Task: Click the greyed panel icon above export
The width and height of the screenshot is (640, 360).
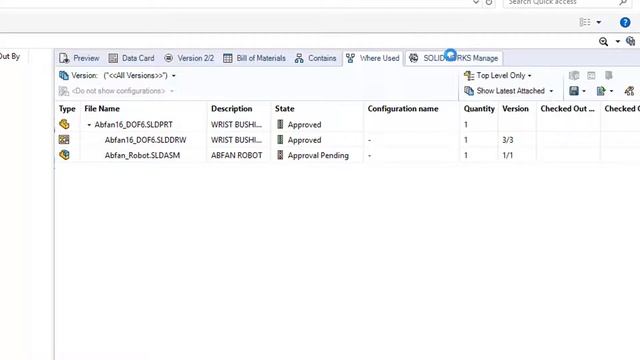Action: [x=591, y=76]
